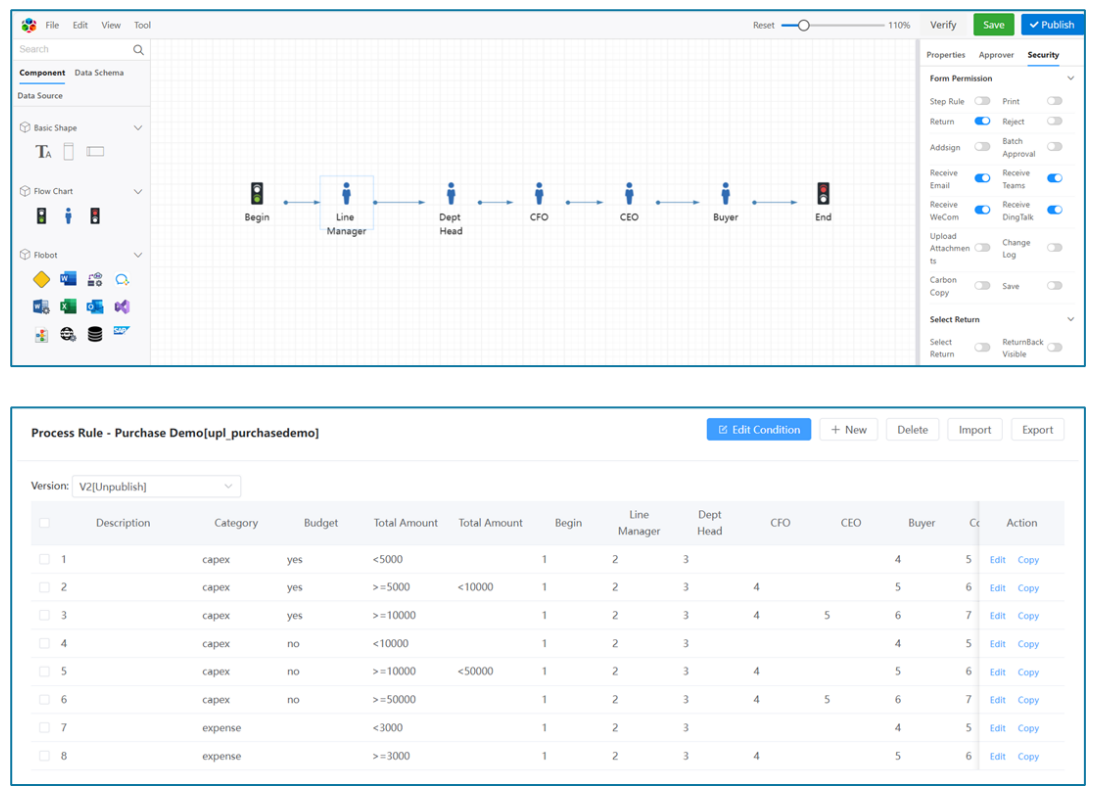Image resolution: width=1098 pixels, height=797 pixels.
Task: Enable the Step Rule toggle
Action: pos(982,101)
